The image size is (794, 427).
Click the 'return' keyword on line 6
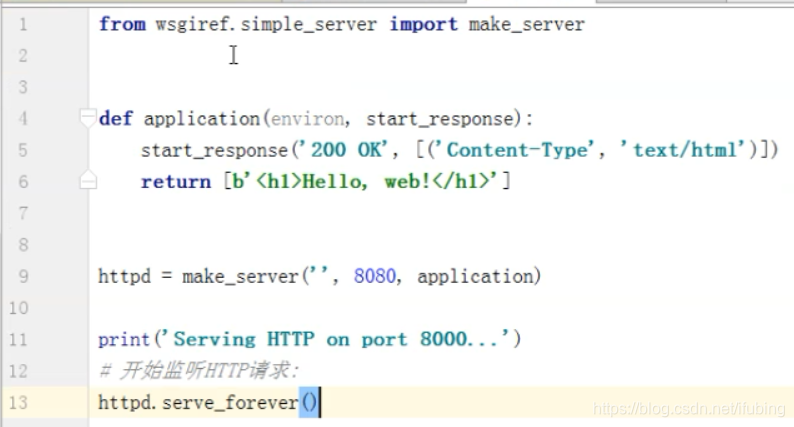point(176,182)
